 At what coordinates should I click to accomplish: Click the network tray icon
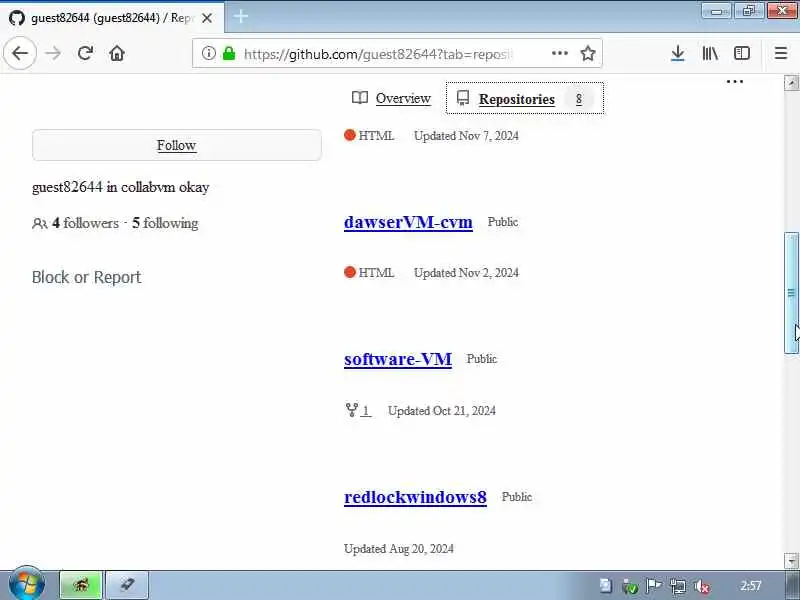coord(678,586)
